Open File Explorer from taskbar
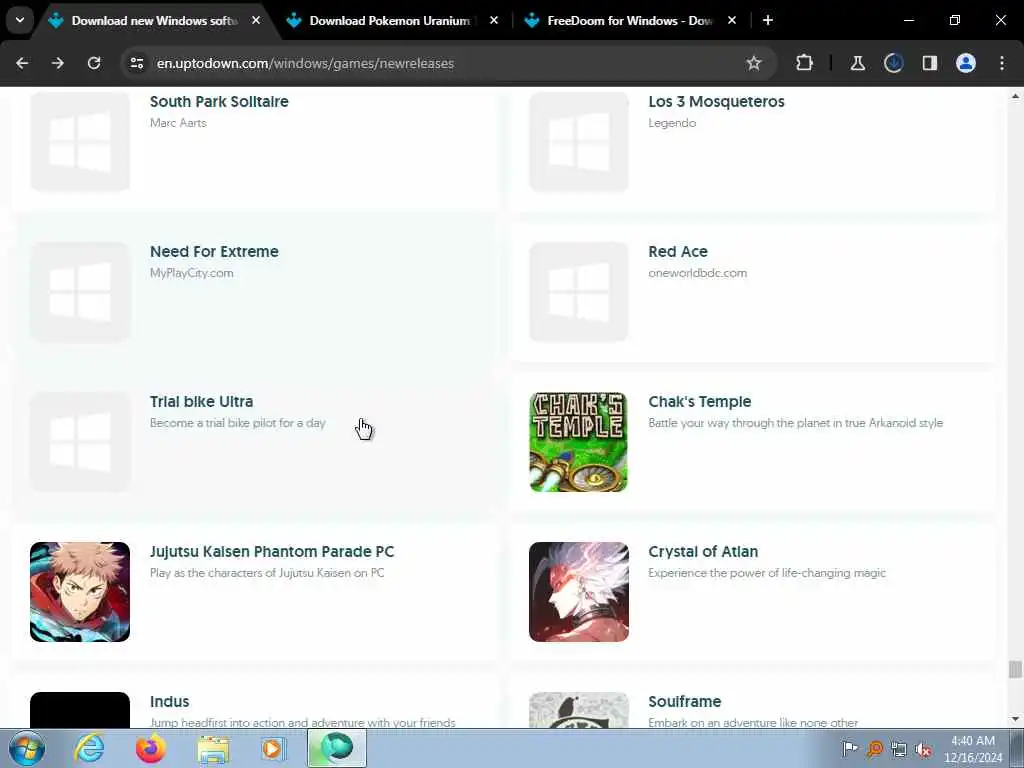The width and height of the screenshot is (1024, 768). point(213,748)
